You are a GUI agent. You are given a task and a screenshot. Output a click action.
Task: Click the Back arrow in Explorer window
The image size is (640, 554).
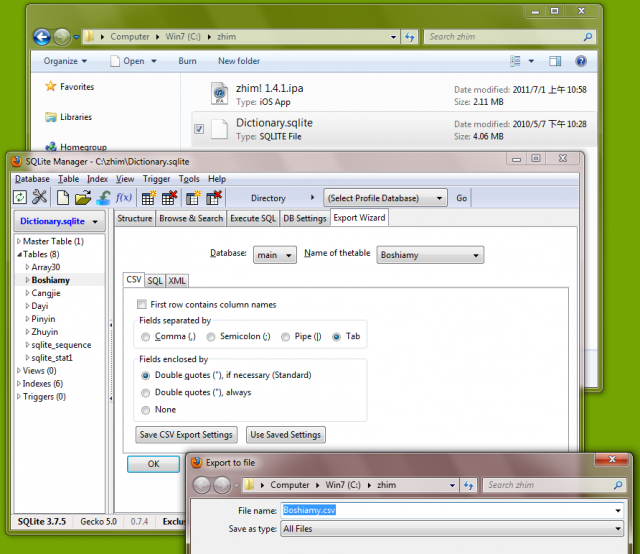point(42,37)
